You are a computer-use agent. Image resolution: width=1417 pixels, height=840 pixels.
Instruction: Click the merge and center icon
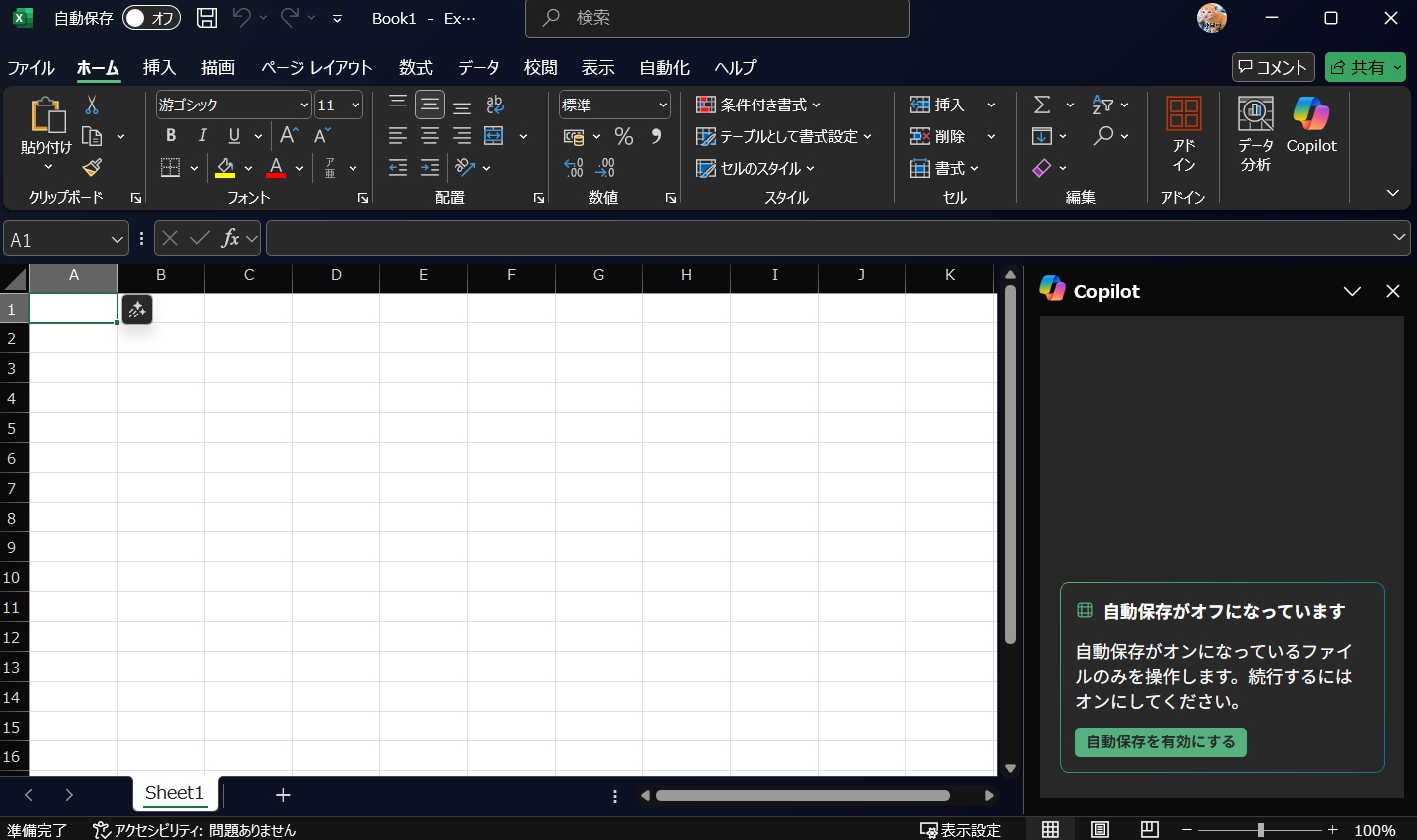click(494, 135)
